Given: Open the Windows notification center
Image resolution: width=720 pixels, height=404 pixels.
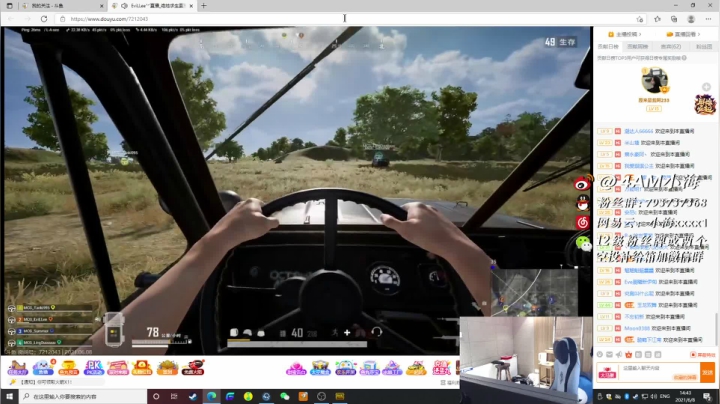Looking at the screenshot, I should pos(708,396).
